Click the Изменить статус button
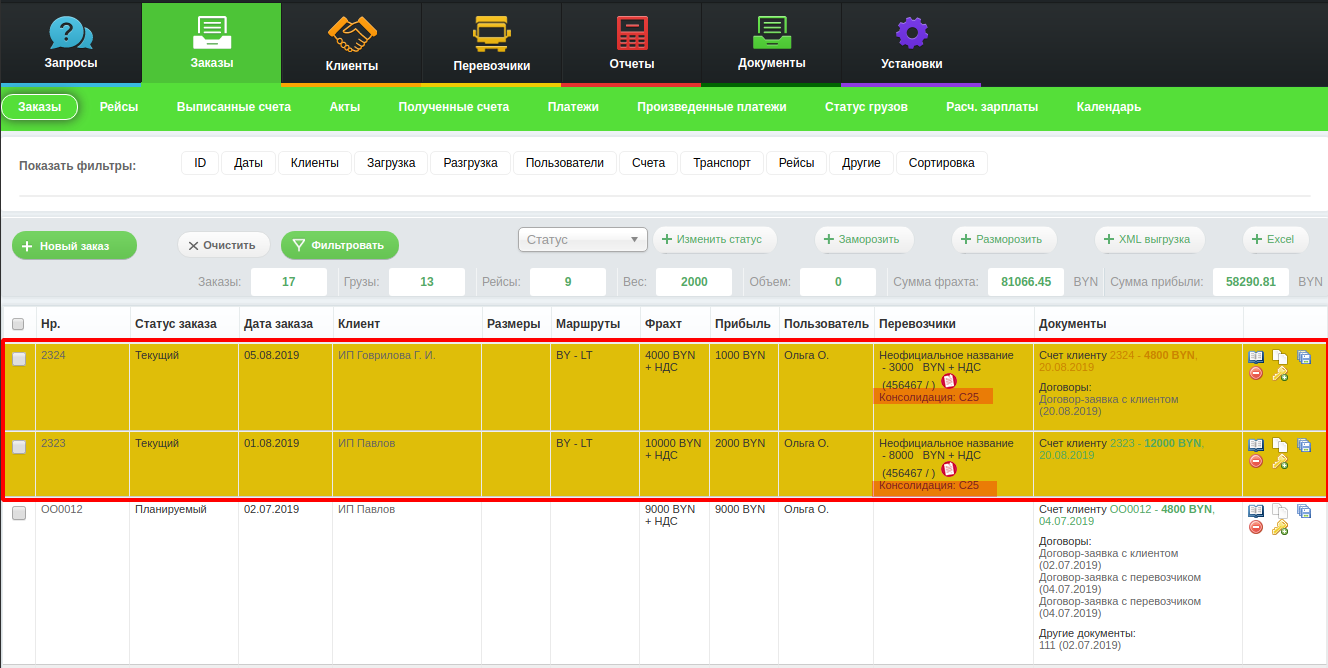This screenshot has height=668, width=1328. pos(714,240)
